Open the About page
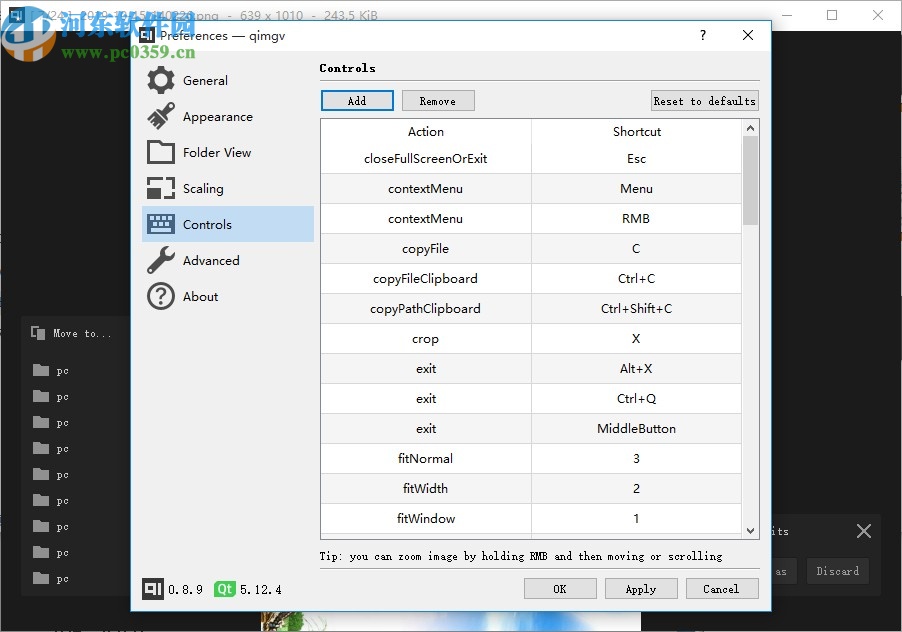902x632 pixels. [228, 296]
